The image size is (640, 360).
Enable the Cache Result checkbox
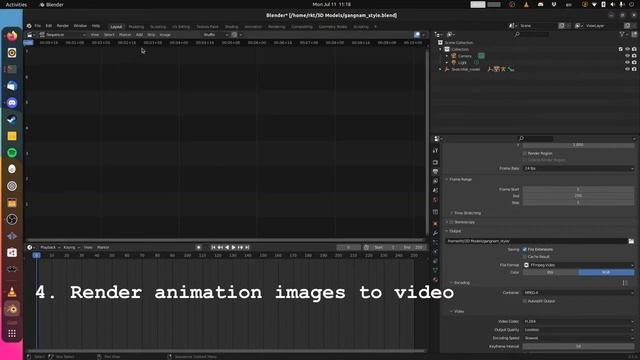525,257
